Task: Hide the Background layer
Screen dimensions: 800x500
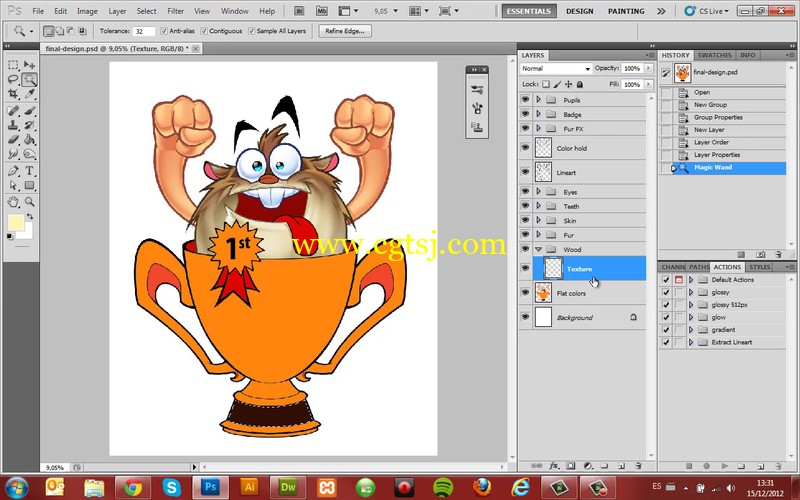Action: coord(525,317)
